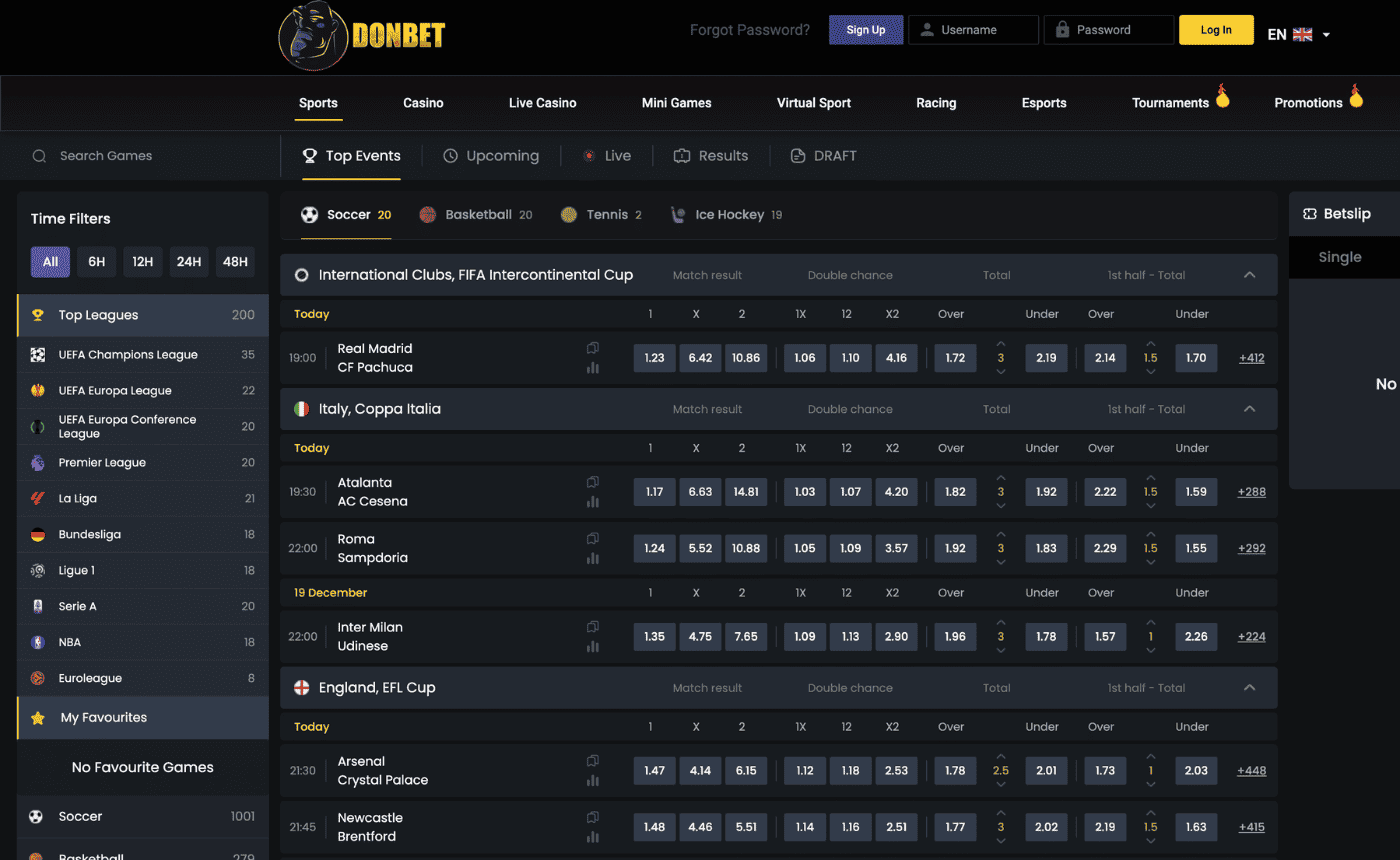The width and height of the screenshot is (1400, 860).
Task: Select the All time filter
Action: click(50, 262)
